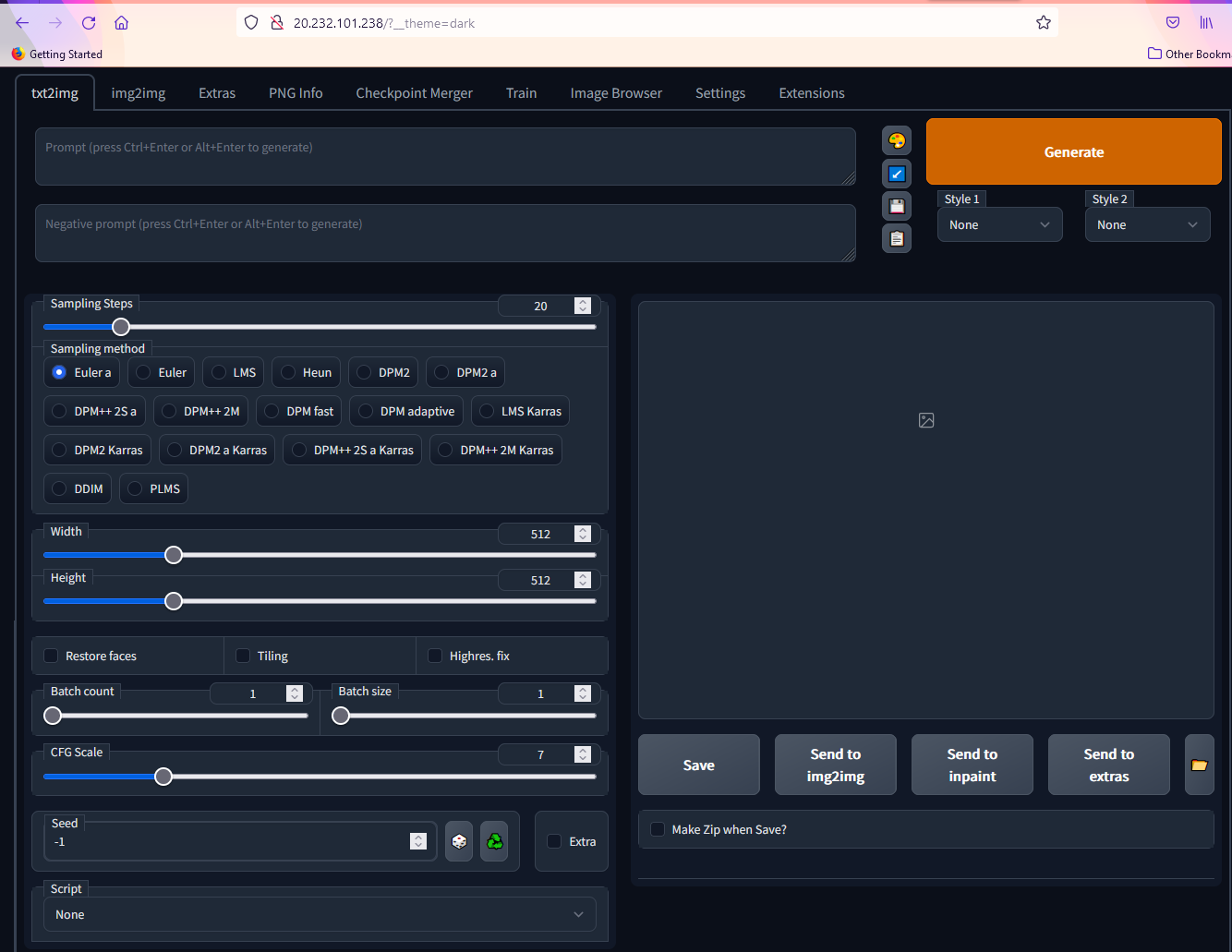
Task: Click Send to img2img
Action: pyautogui.click(x=836, y=765)
